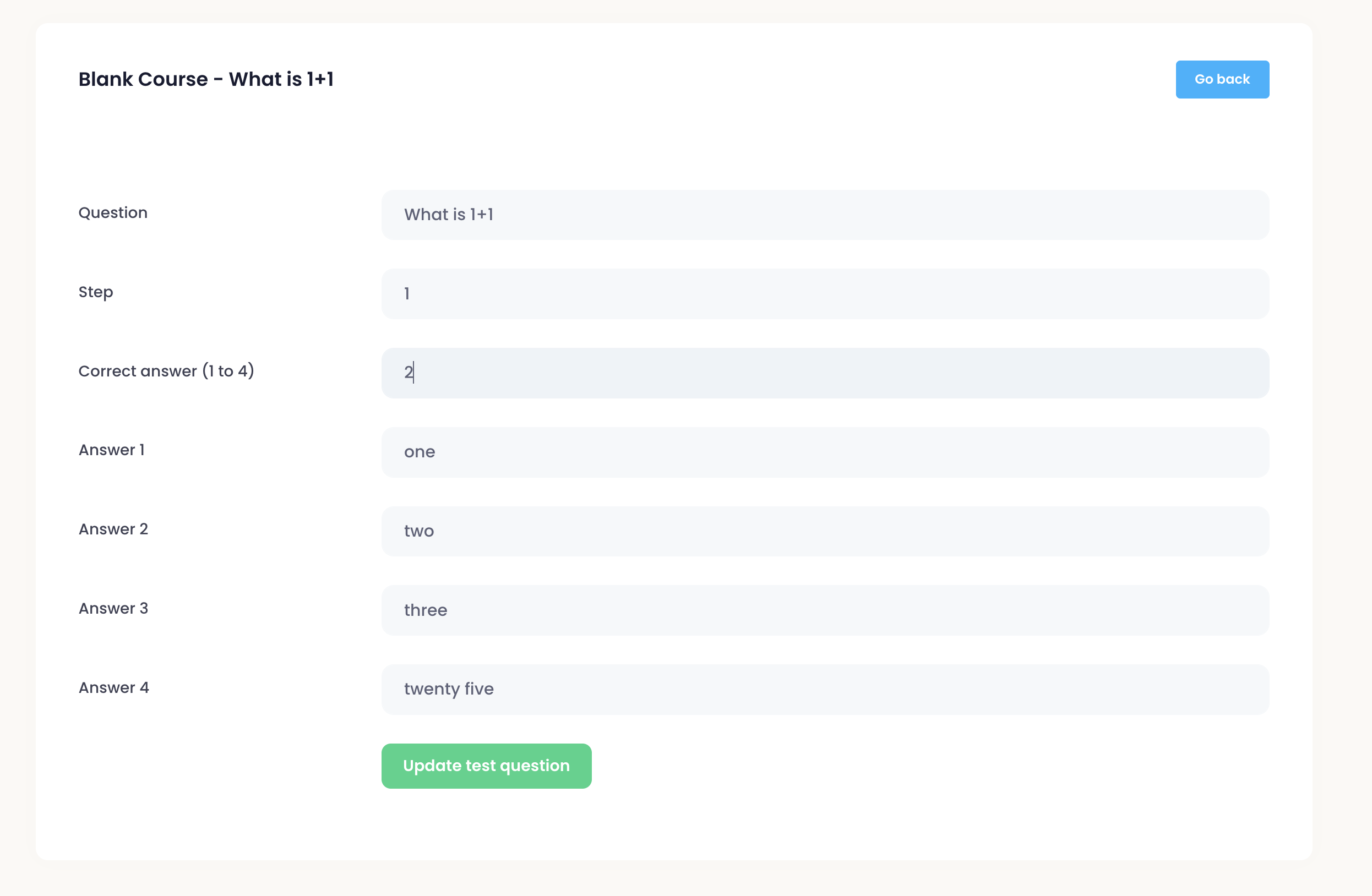1372x896 pixels.
Task: Click the 'Question' field label
Action: (x=113, y=212)
